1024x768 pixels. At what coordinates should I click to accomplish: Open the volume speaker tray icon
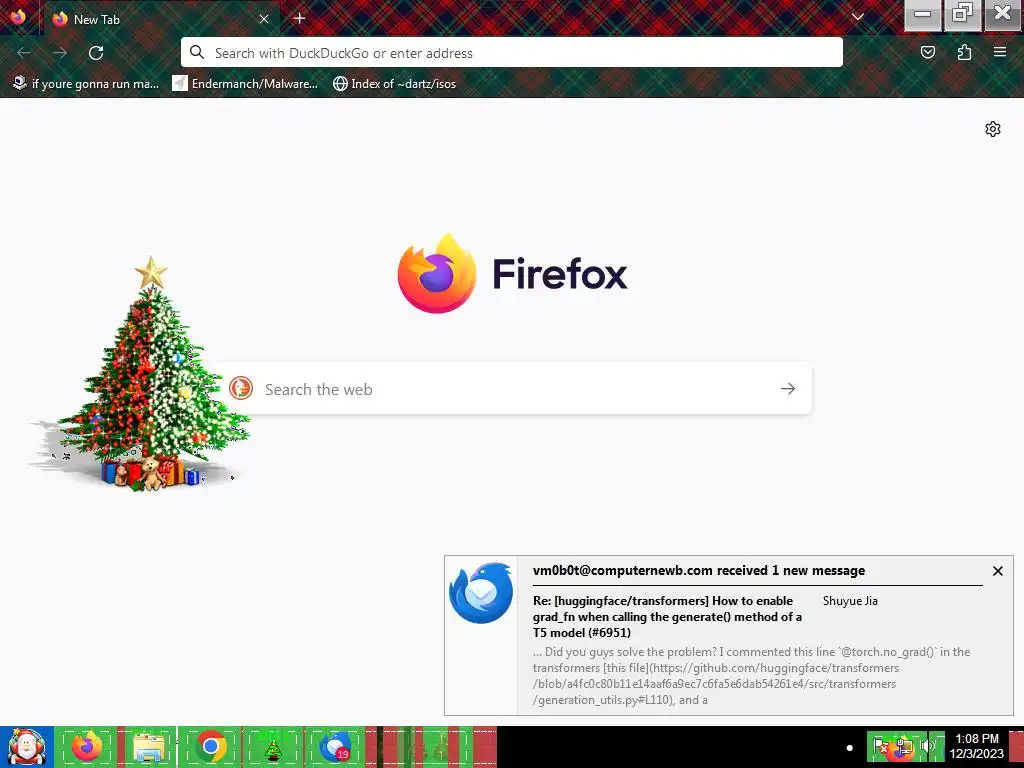[927, 746]
